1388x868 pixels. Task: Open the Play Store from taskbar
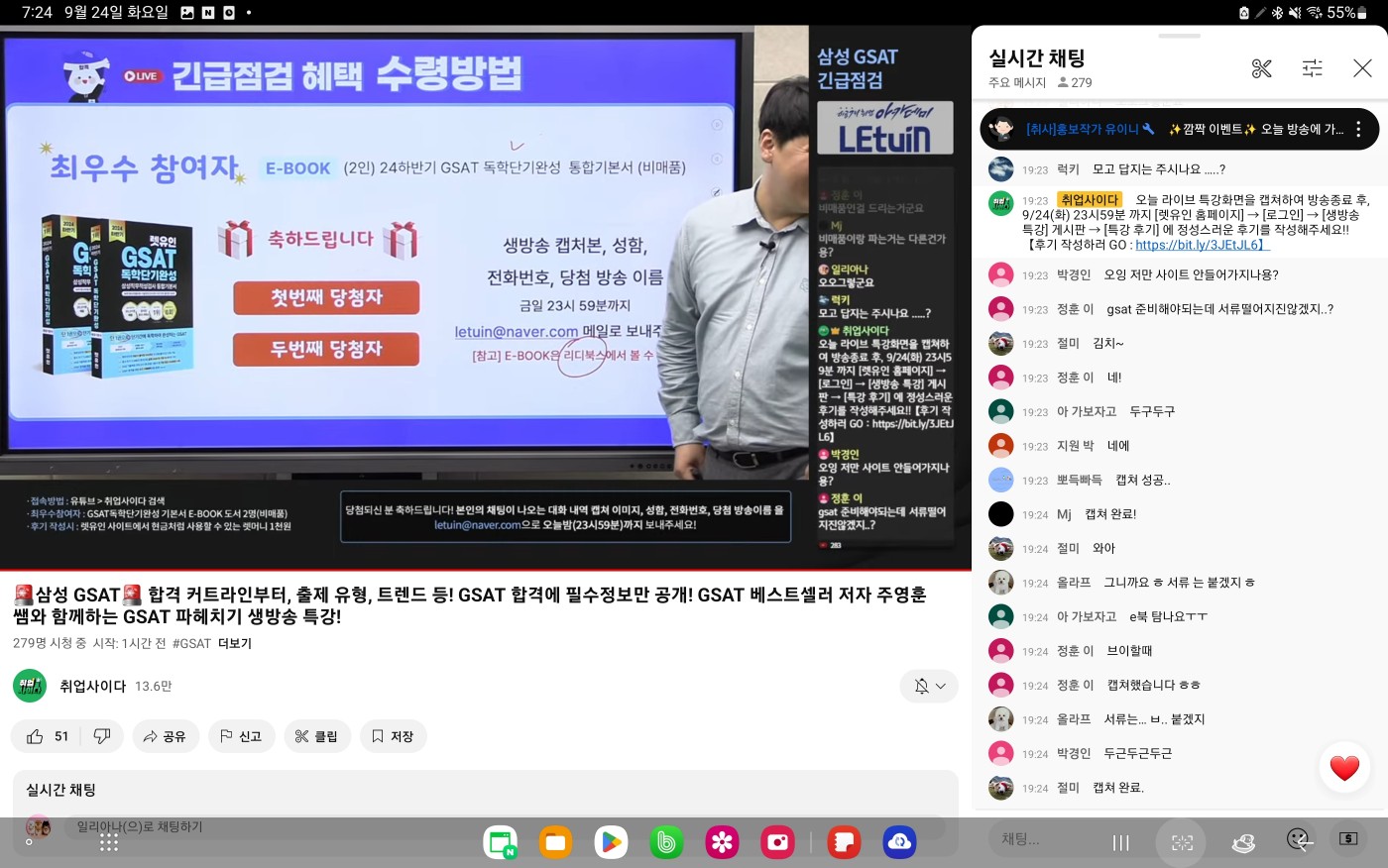tap(611, 842)
